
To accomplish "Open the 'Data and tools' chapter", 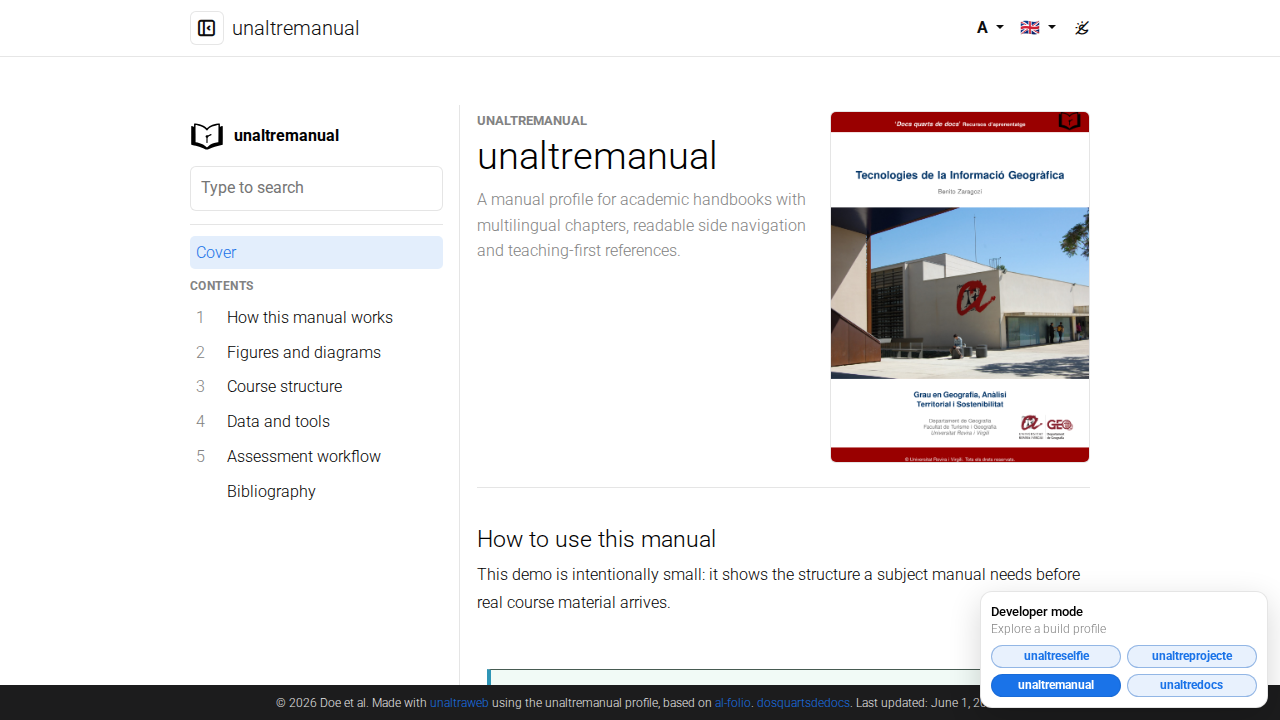I will click(278, 422).
